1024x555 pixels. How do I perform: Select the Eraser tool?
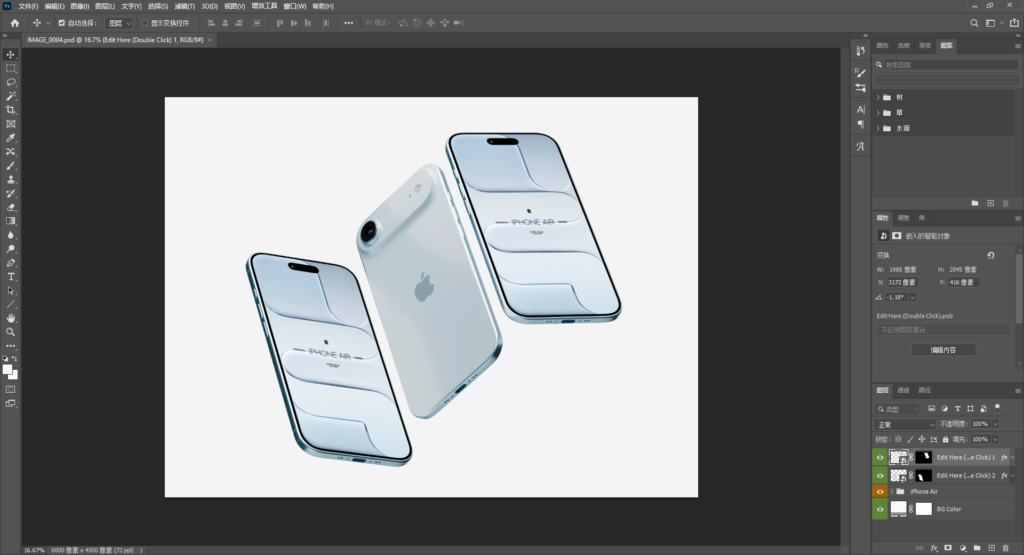[10, 208]
